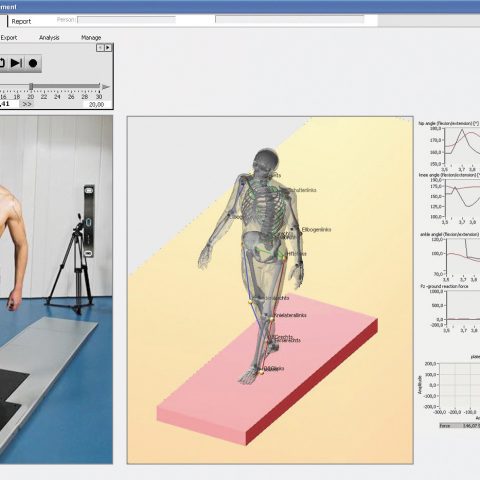Click the knee angle flexion/extension graph

[463, 198]
